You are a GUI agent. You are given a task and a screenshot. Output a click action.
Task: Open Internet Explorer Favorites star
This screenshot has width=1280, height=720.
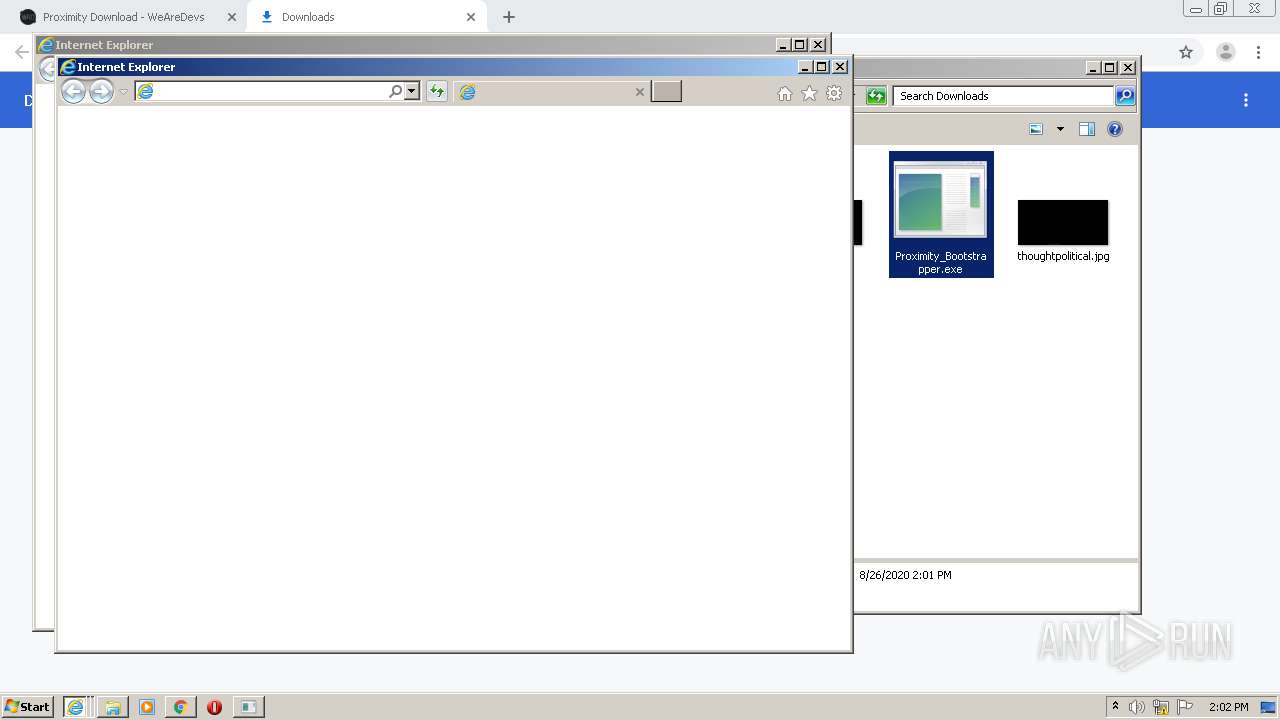coord(809,93)
